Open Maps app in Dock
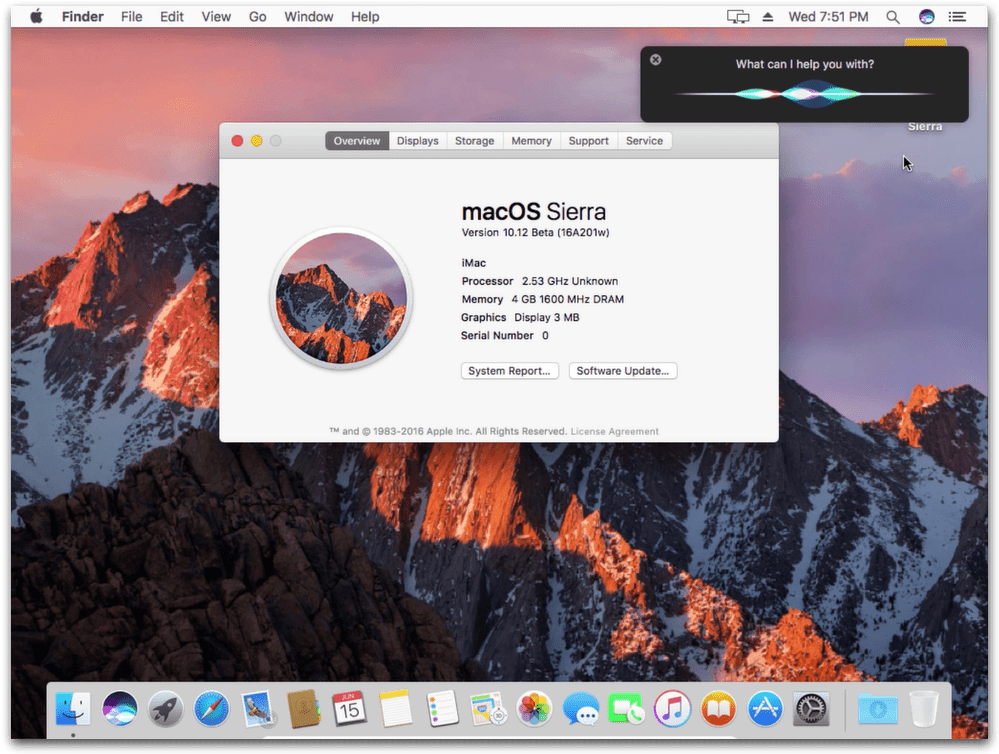Viewport: 999px width, 754px height. (x=488, y=709)
